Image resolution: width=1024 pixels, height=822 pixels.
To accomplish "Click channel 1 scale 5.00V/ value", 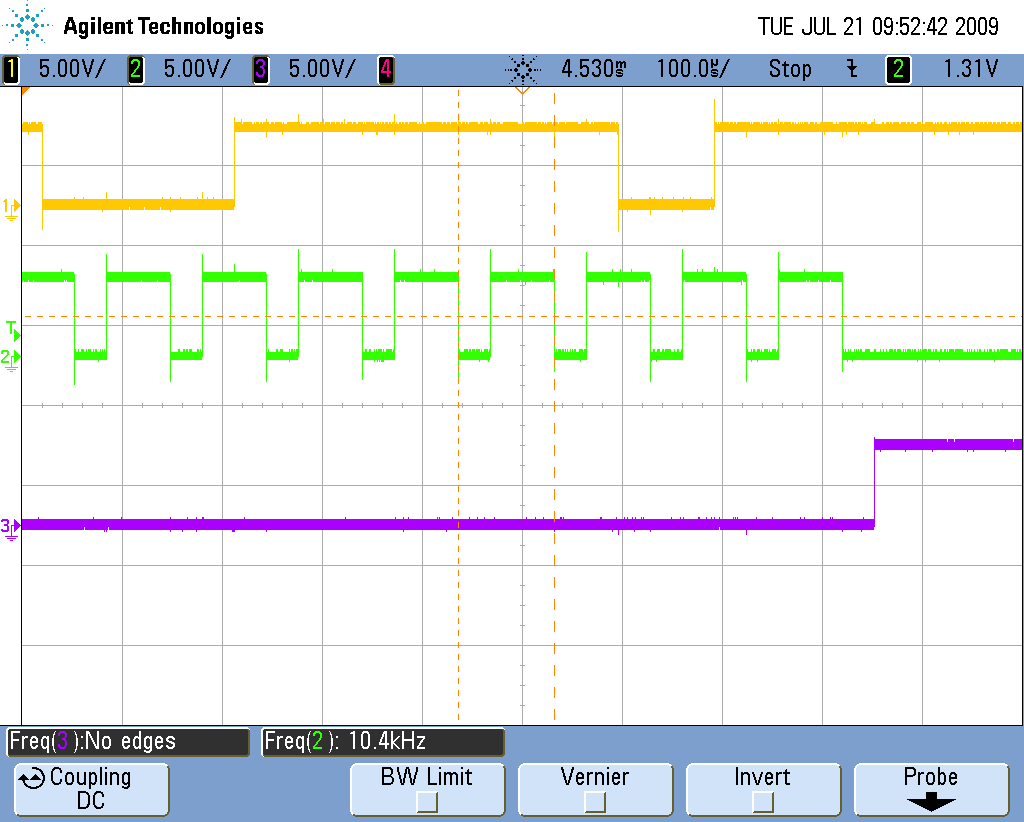I will coord(72,69).
